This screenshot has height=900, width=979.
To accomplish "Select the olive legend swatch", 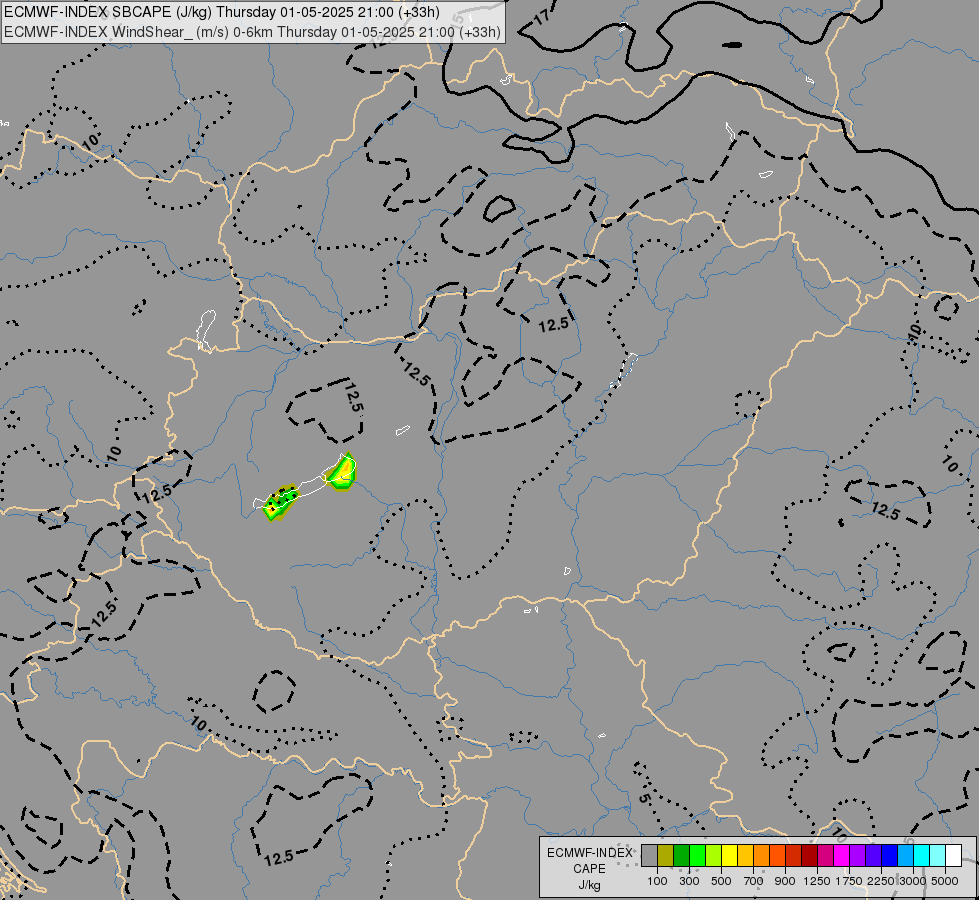I will [666, 856].
